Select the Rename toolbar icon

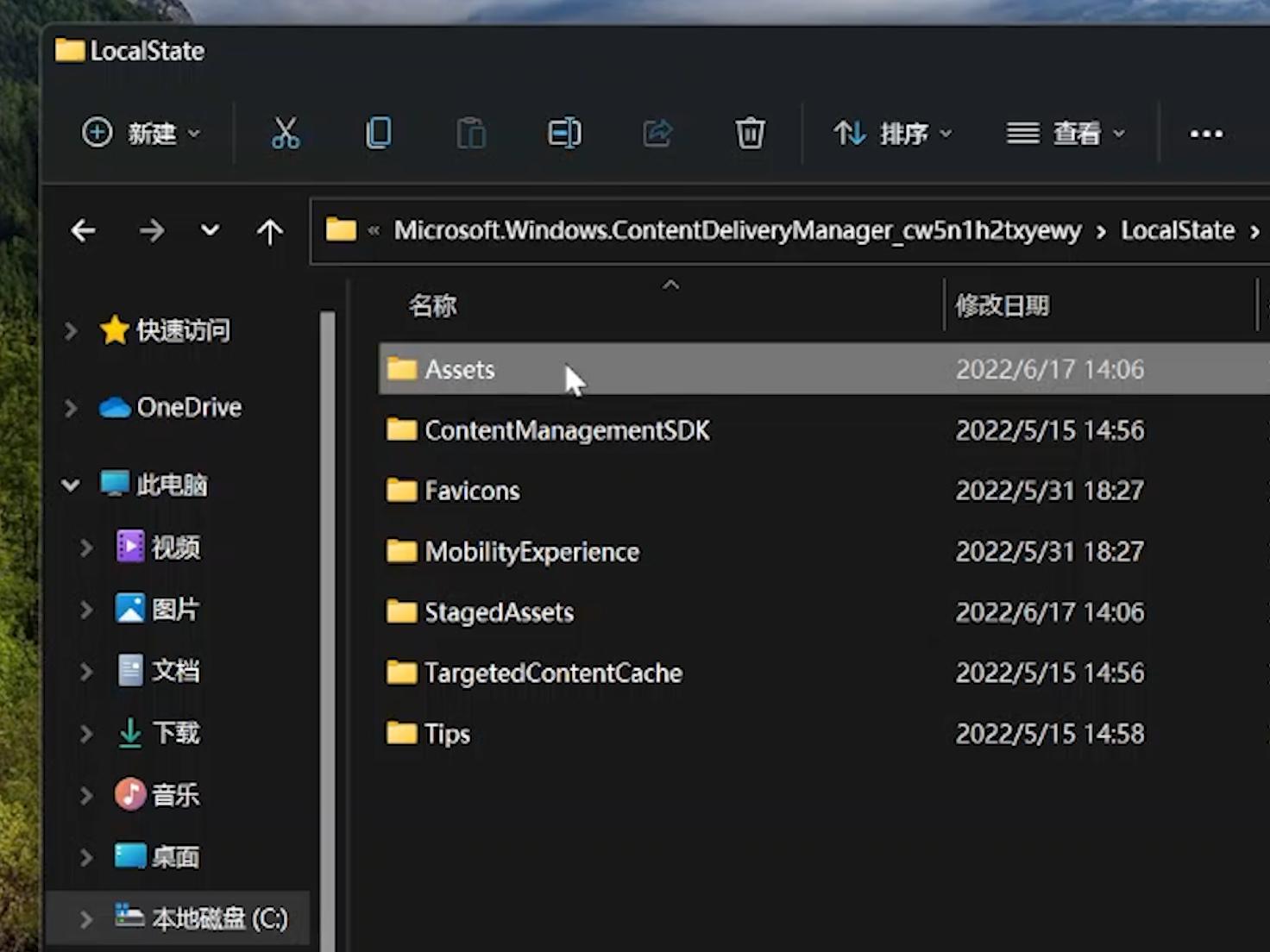(x=563, y=134)
